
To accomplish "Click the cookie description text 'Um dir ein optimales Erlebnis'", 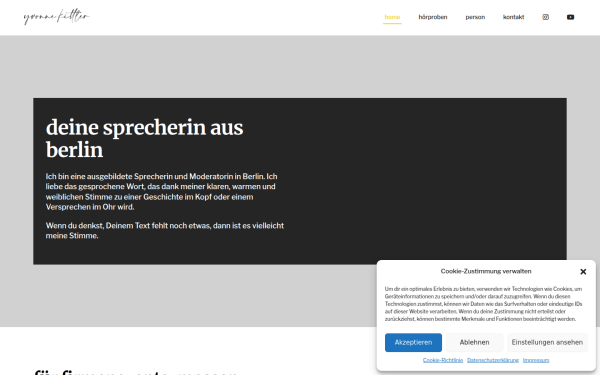I will pyautogui.click(x=484, y=303).
